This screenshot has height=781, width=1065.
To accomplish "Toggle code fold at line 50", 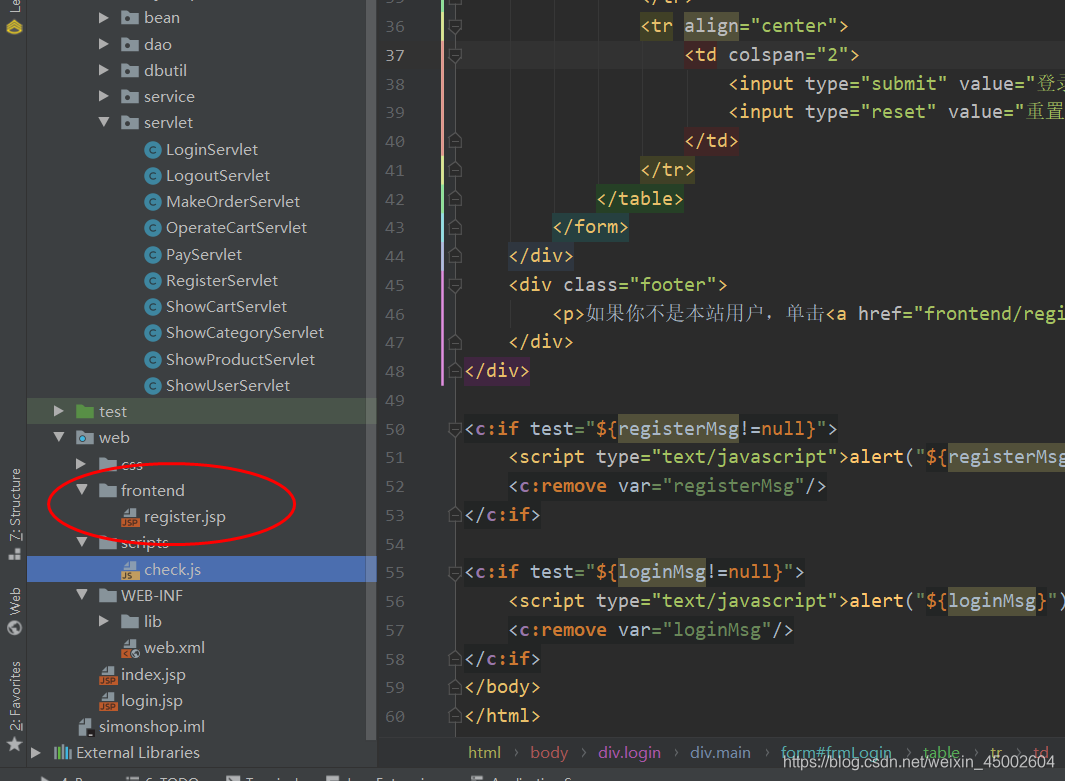I will coord(455,429).
